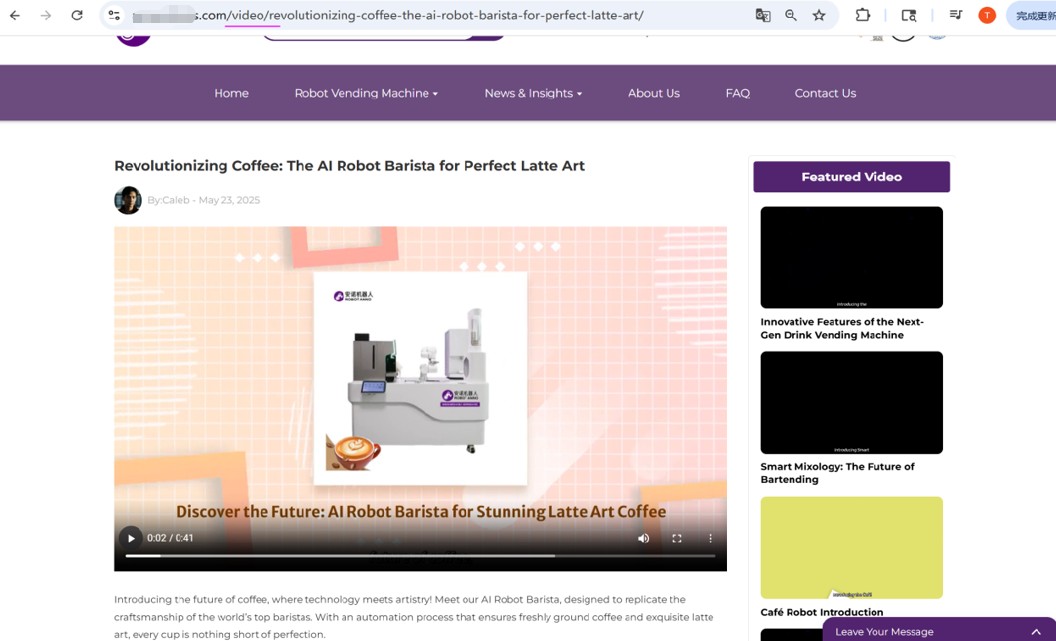This screenshot has height=641, width=1056.
Task: Go to the Home menu item
Action: pyautogui.click(x=231, y=93)
